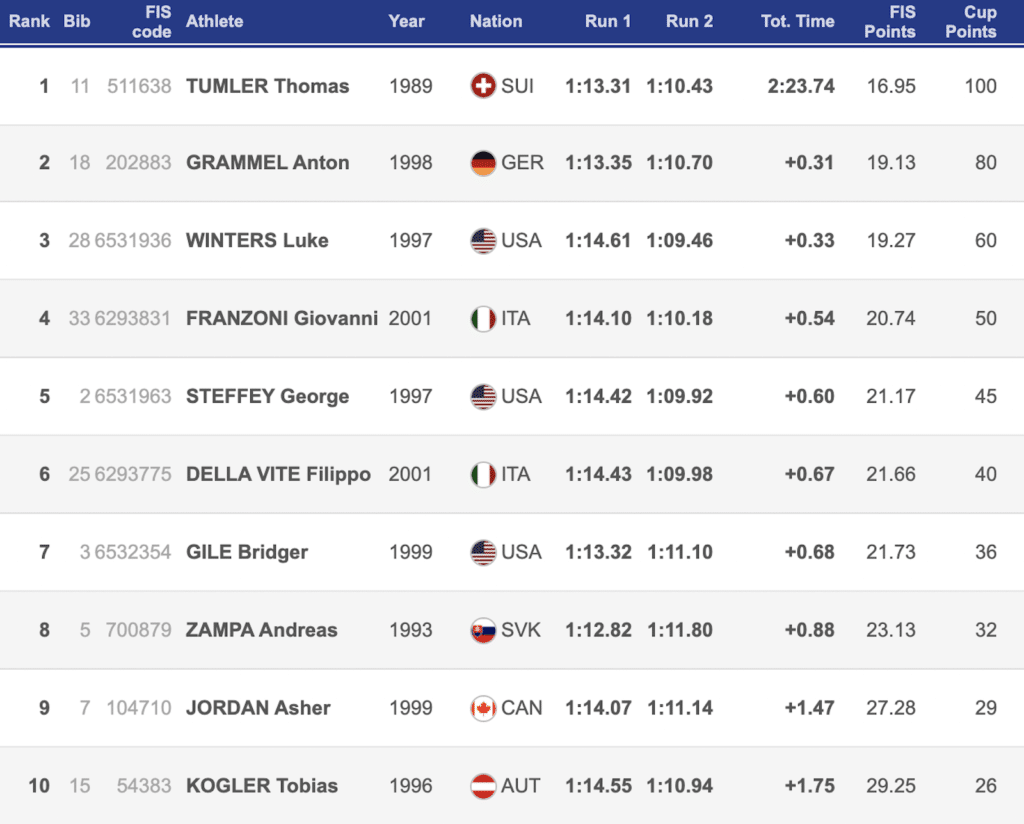1024x824 pixels.
Task: Open athlete TUMLER Thomas
Action: tap(268, 86)
